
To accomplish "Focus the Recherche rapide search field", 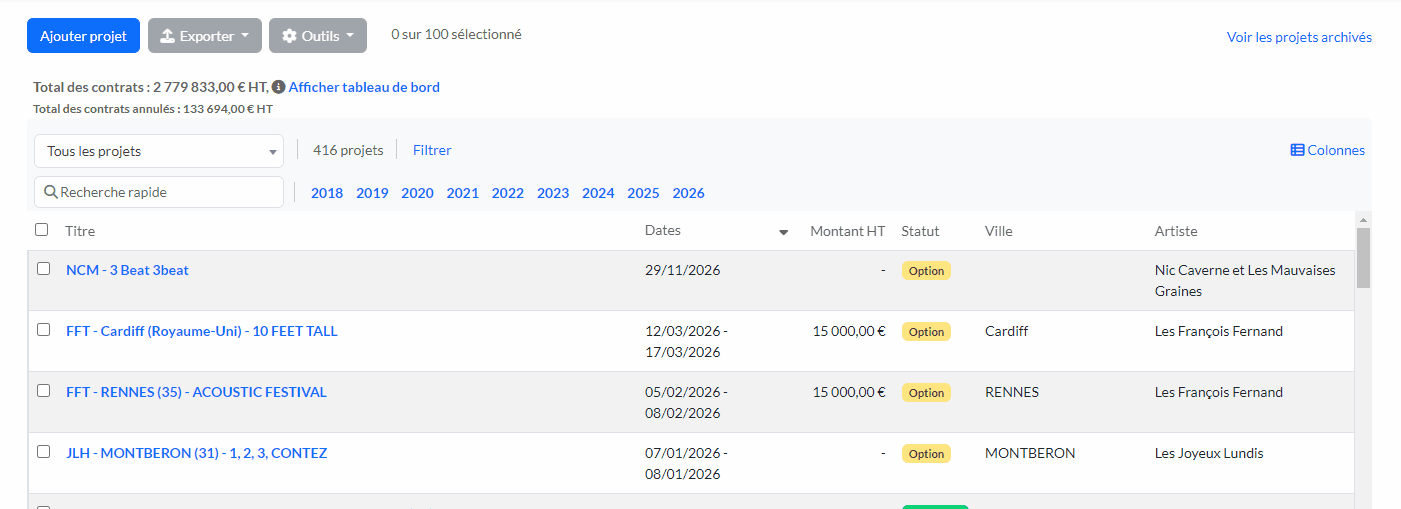I will (x=165, y=192).
